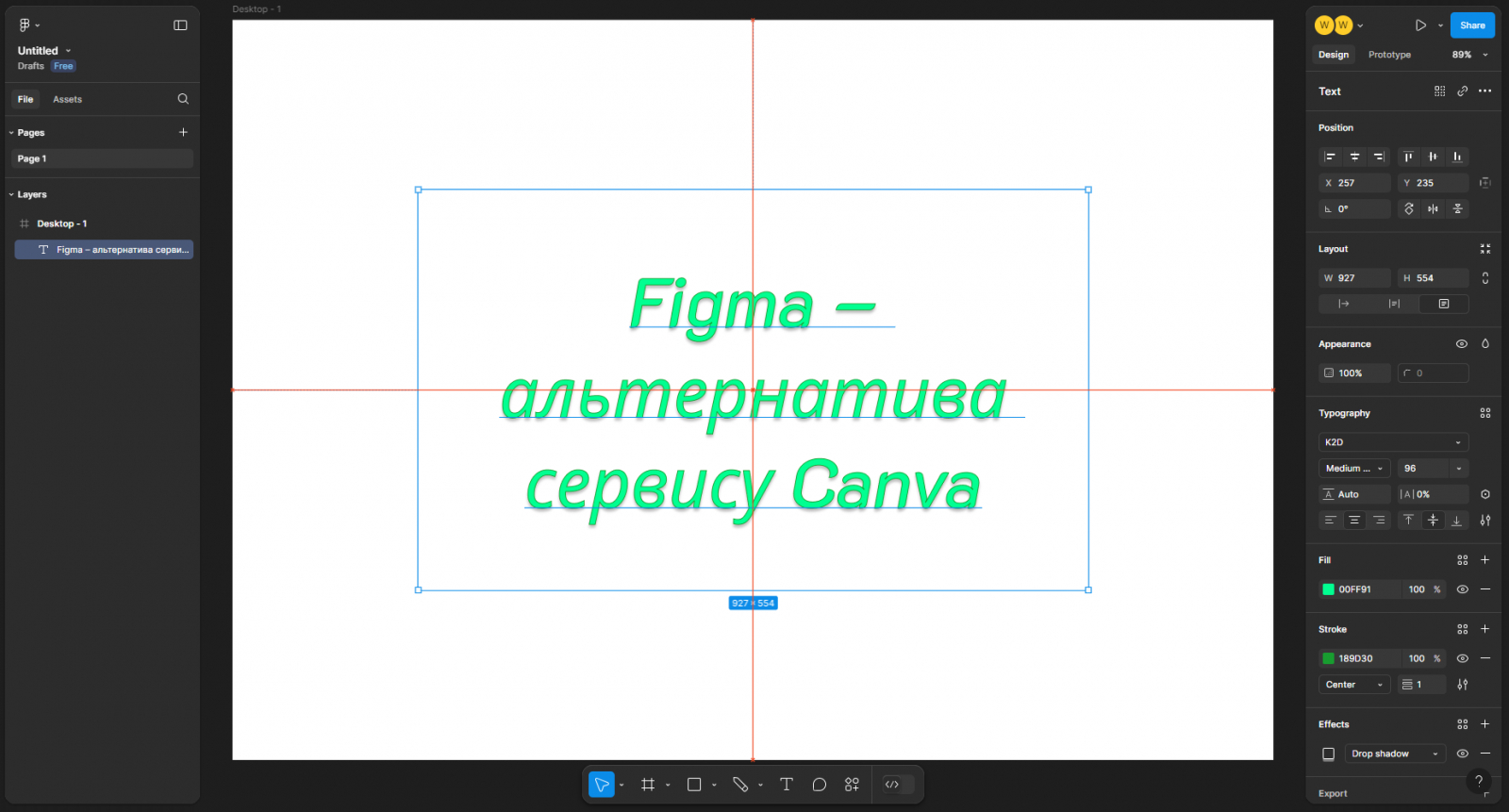Viewport: 1509px width, 812px height.
Task: Align selection horizontal centers
Action: [1354, 157]
